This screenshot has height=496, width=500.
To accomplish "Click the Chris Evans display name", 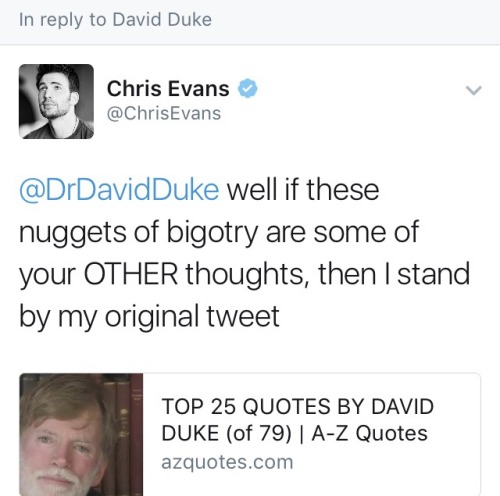I will point(168,89).
